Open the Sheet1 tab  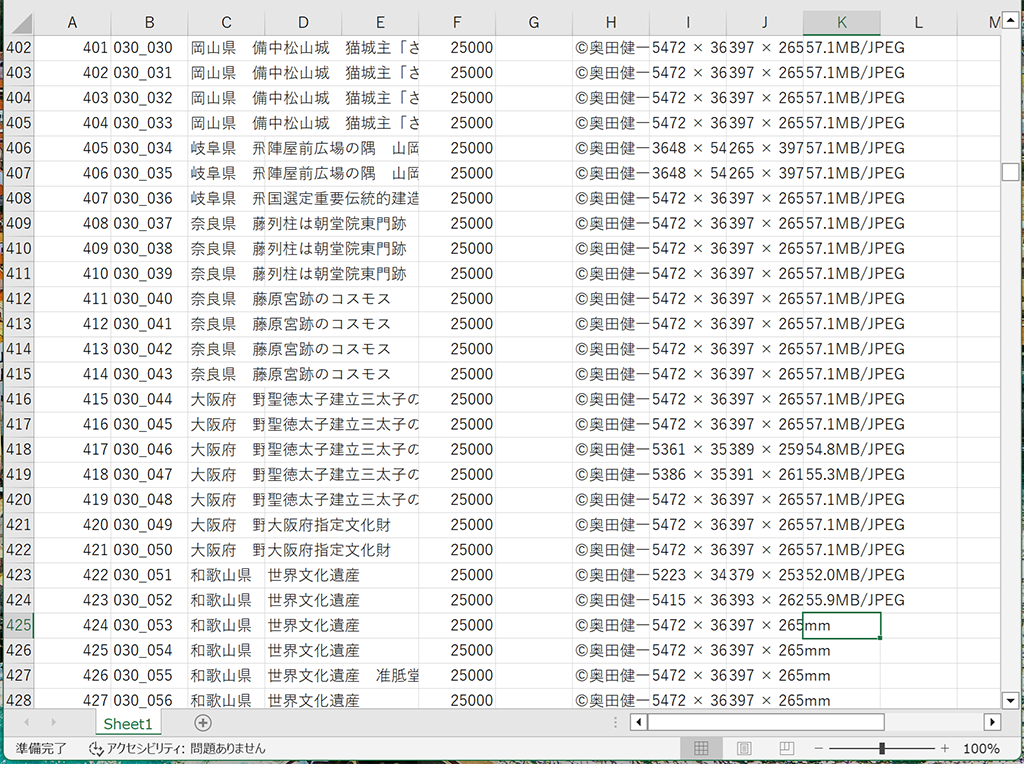tap(128, 723)
